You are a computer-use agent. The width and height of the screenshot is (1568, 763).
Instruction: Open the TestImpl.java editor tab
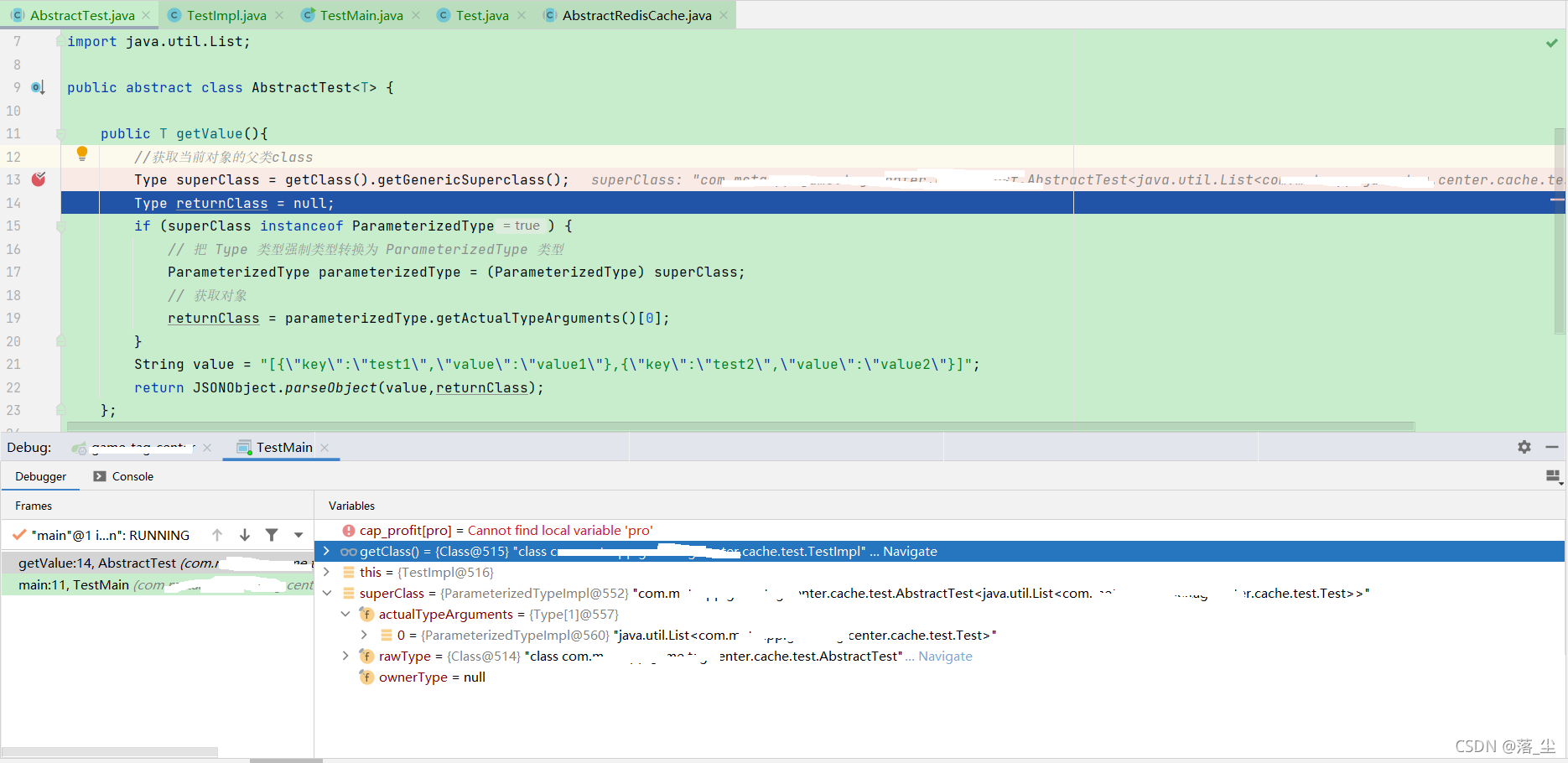[x=226, y=15]
